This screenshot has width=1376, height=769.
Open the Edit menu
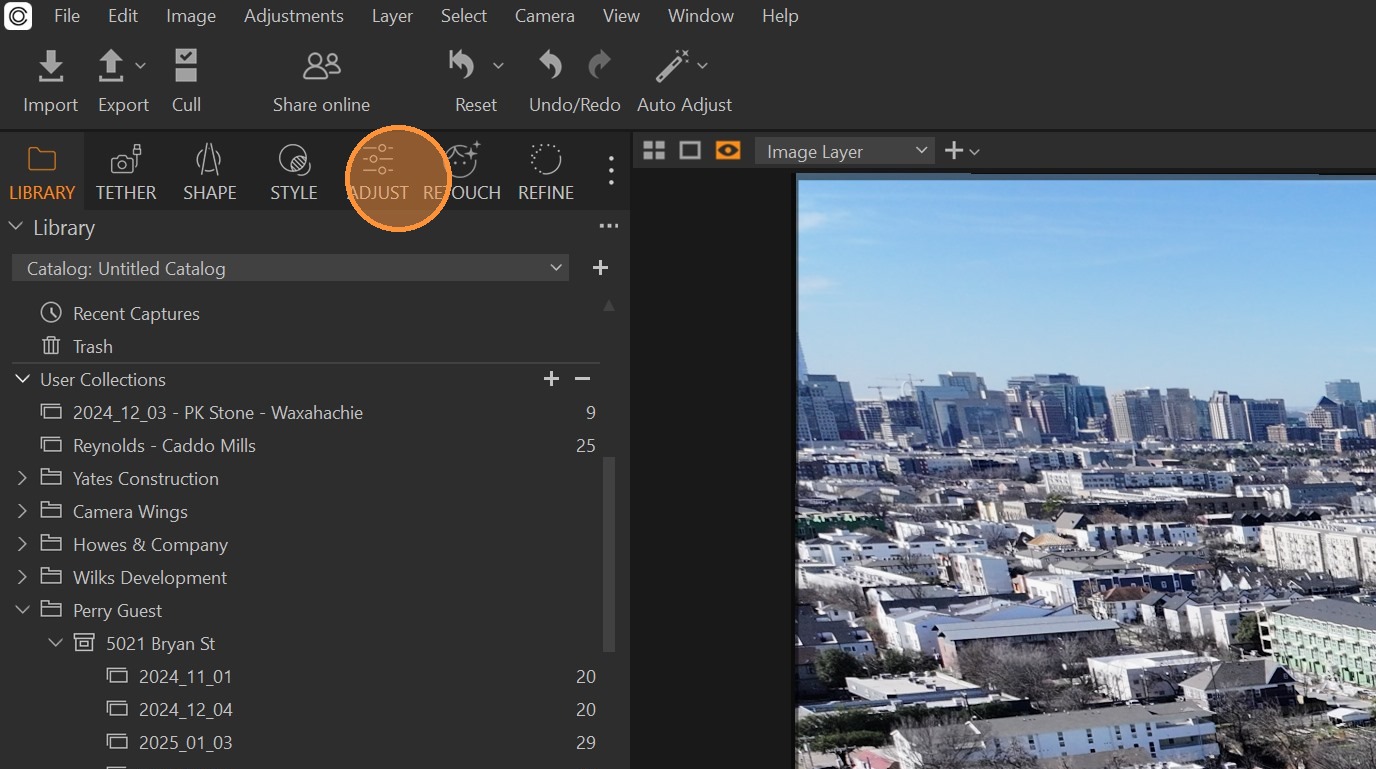click(x=123, y=16)
